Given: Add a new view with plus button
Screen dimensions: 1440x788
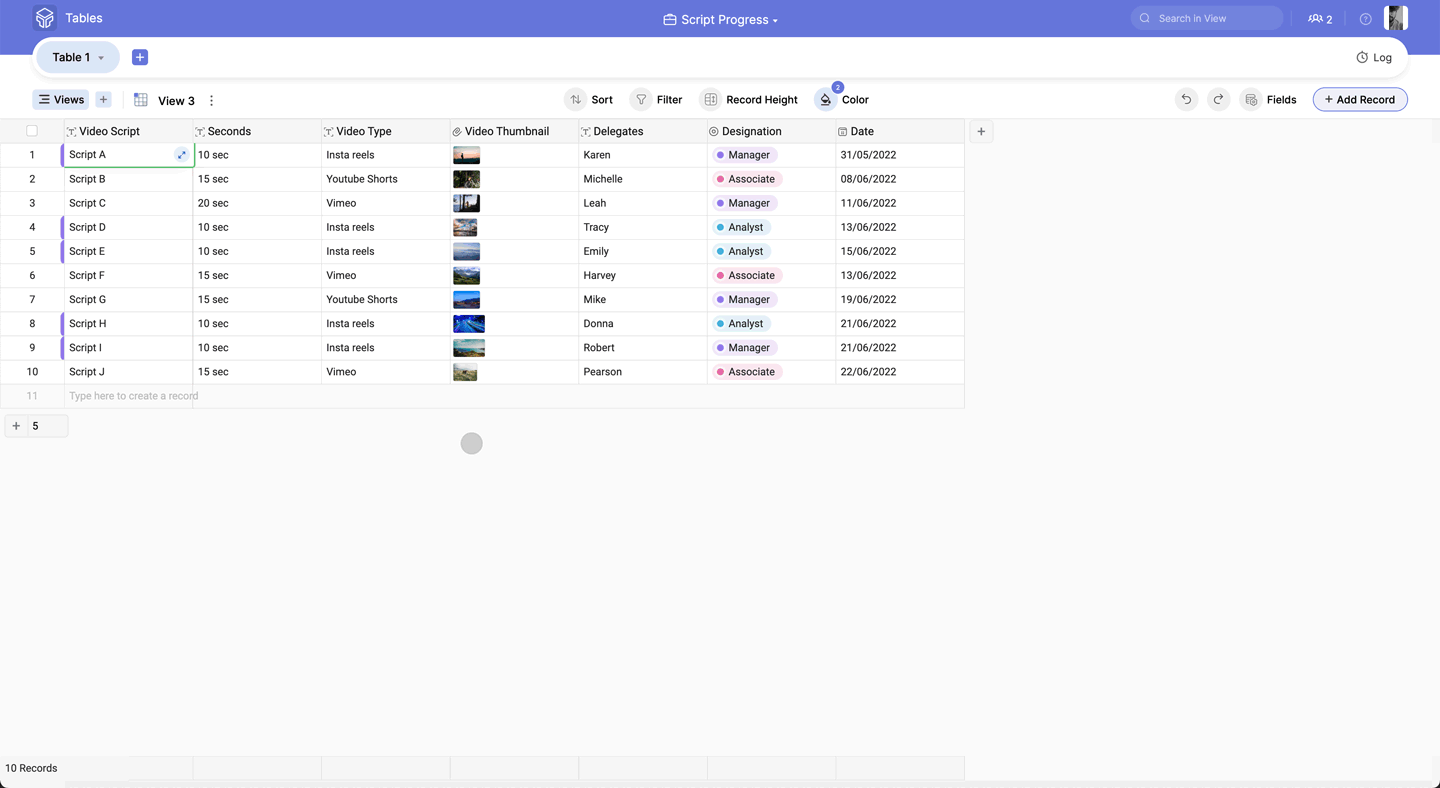Looking at the screenshot, I should [103, 99].
